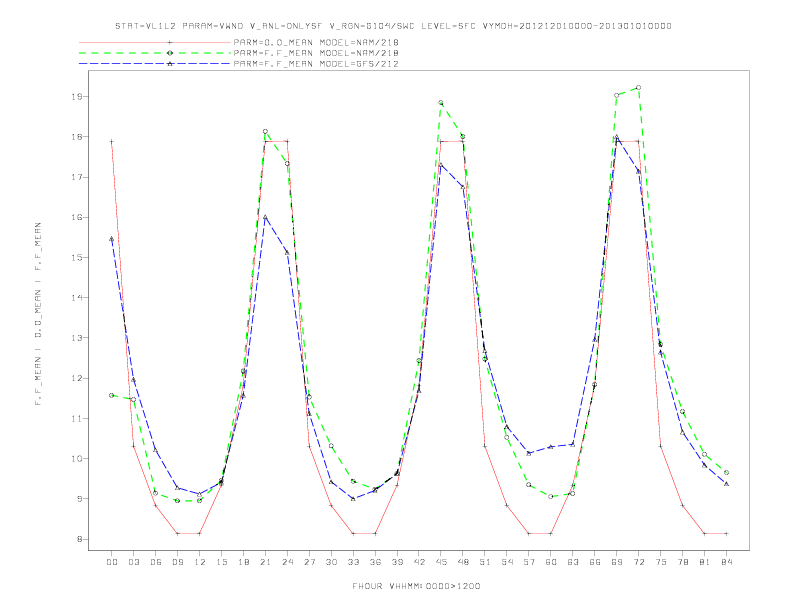The width and height of the screenshot is (792, 612).
Task: Click x-axis forecast hour label 30
Action: click(331, 562)
